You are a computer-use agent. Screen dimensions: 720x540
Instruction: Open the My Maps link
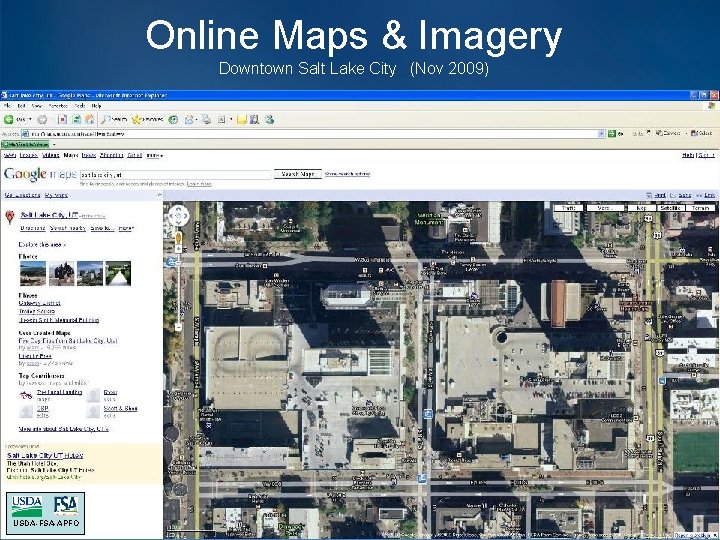pos(56,195)
